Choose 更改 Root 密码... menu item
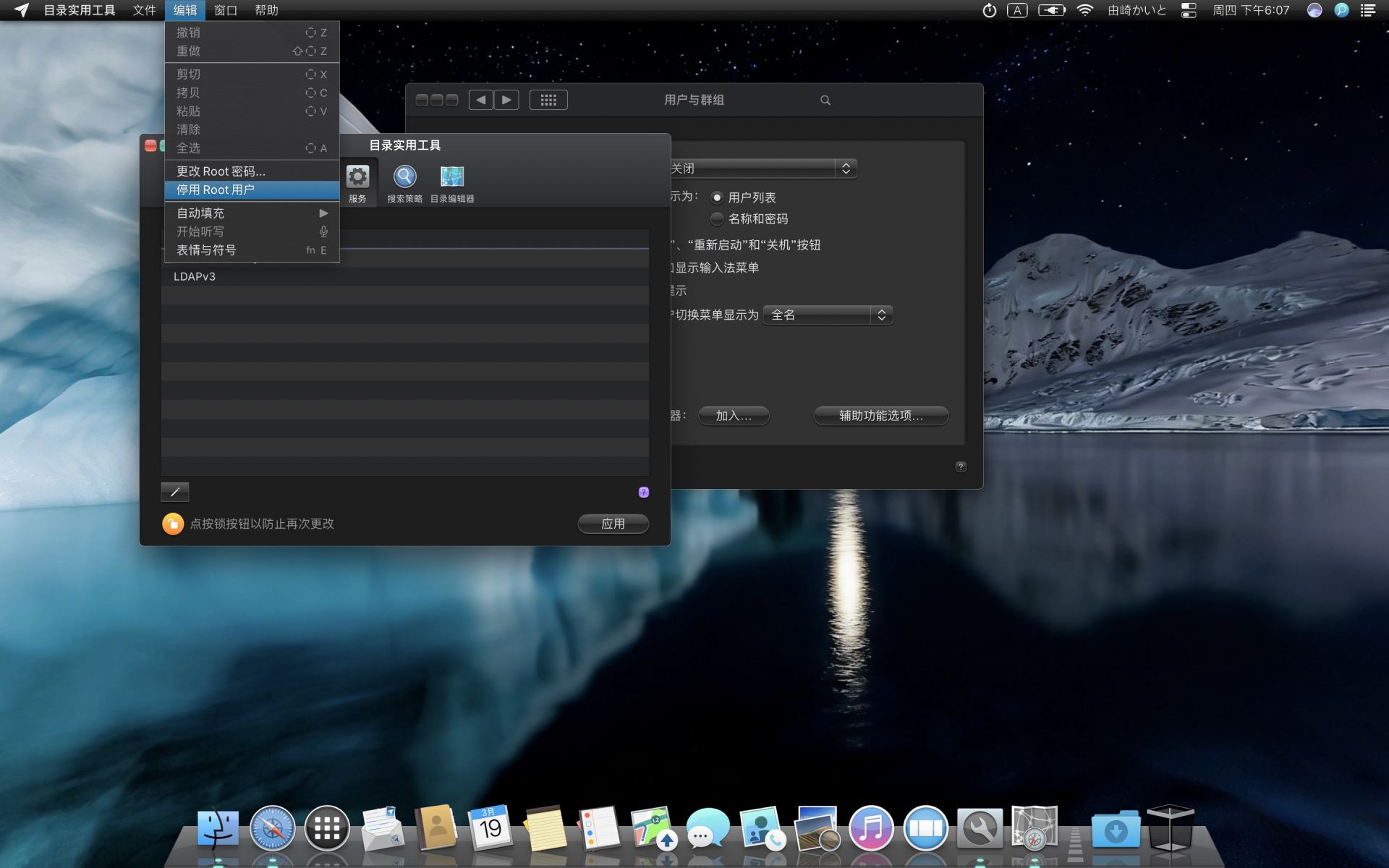 pos(252,171)
